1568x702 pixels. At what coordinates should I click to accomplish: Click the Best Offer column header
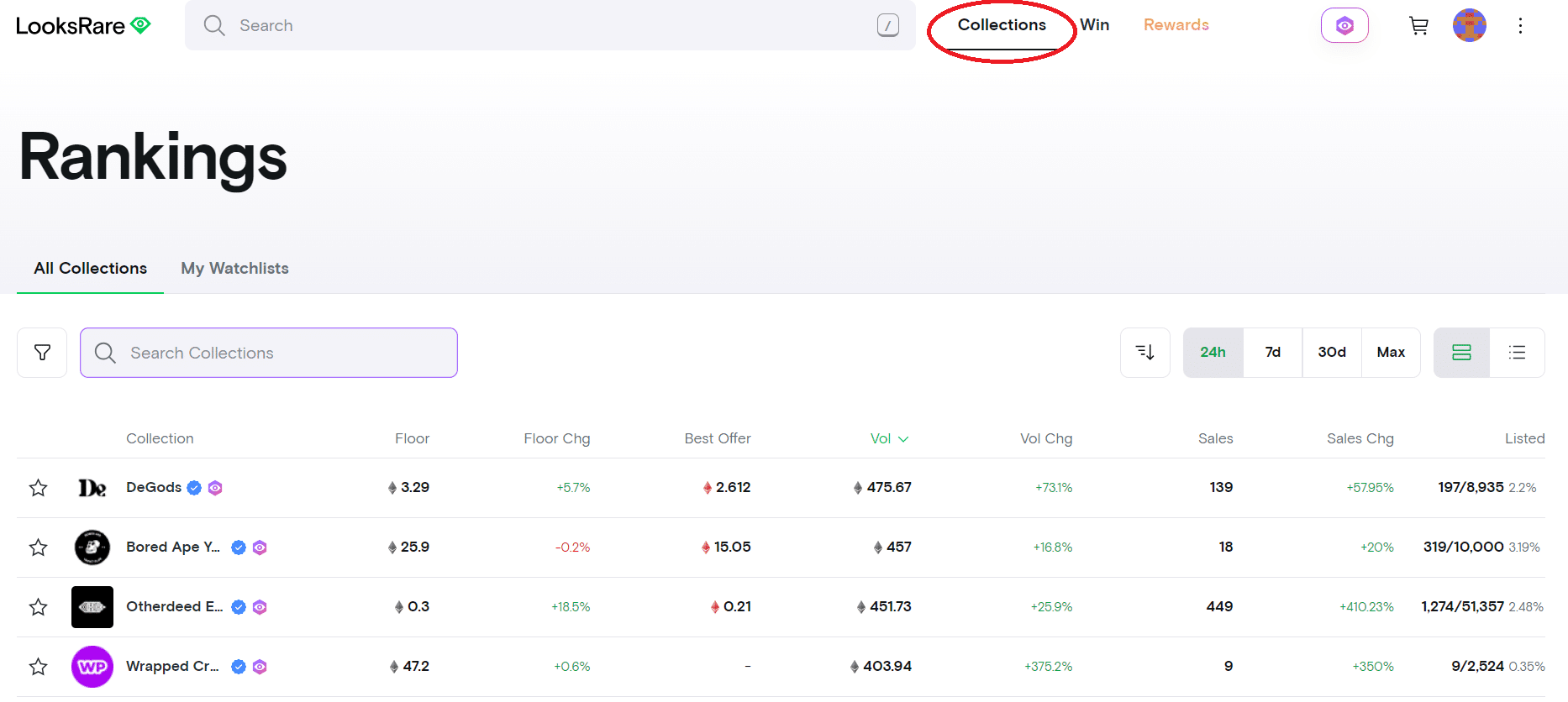point(718,438)
